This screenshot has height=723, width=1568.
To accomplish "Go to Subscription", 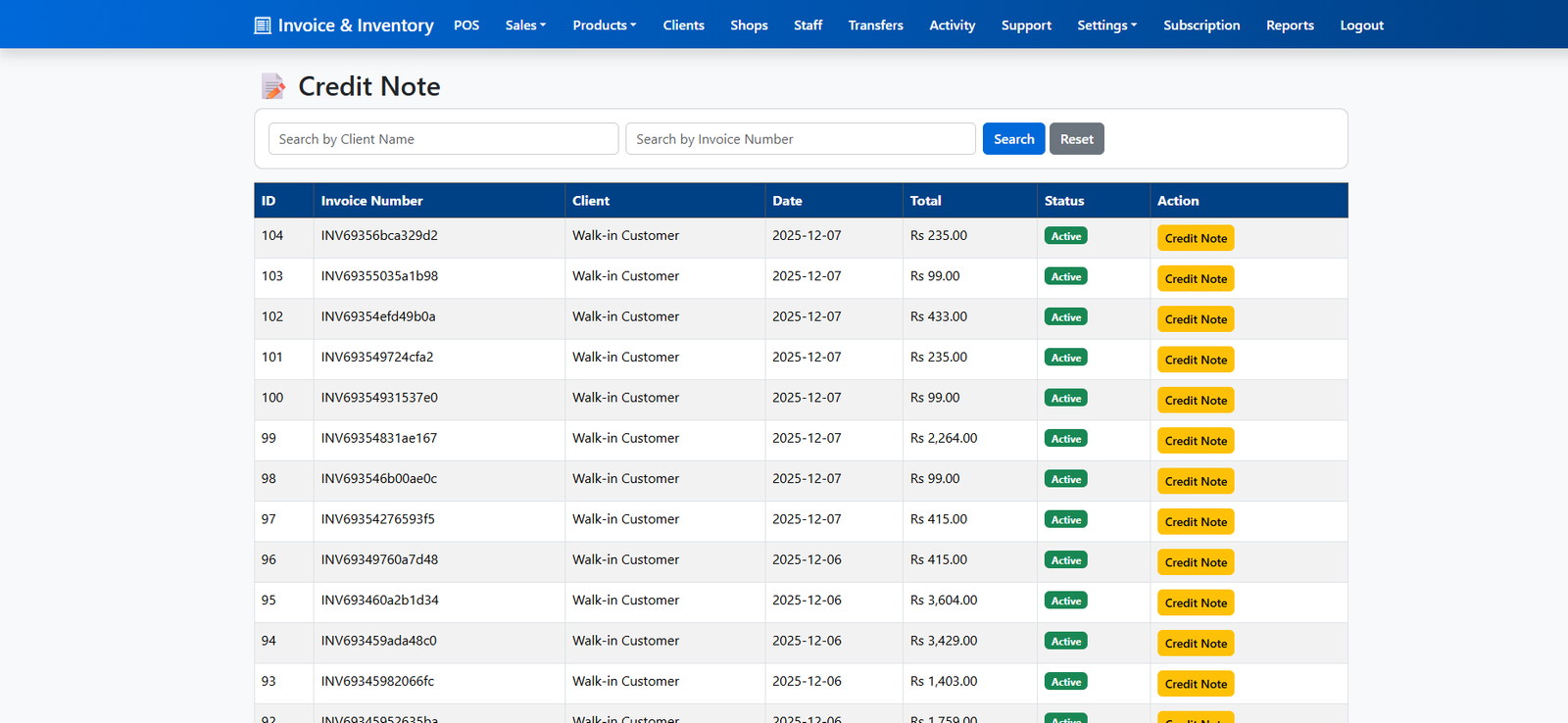I will (x=1201, y=25).
